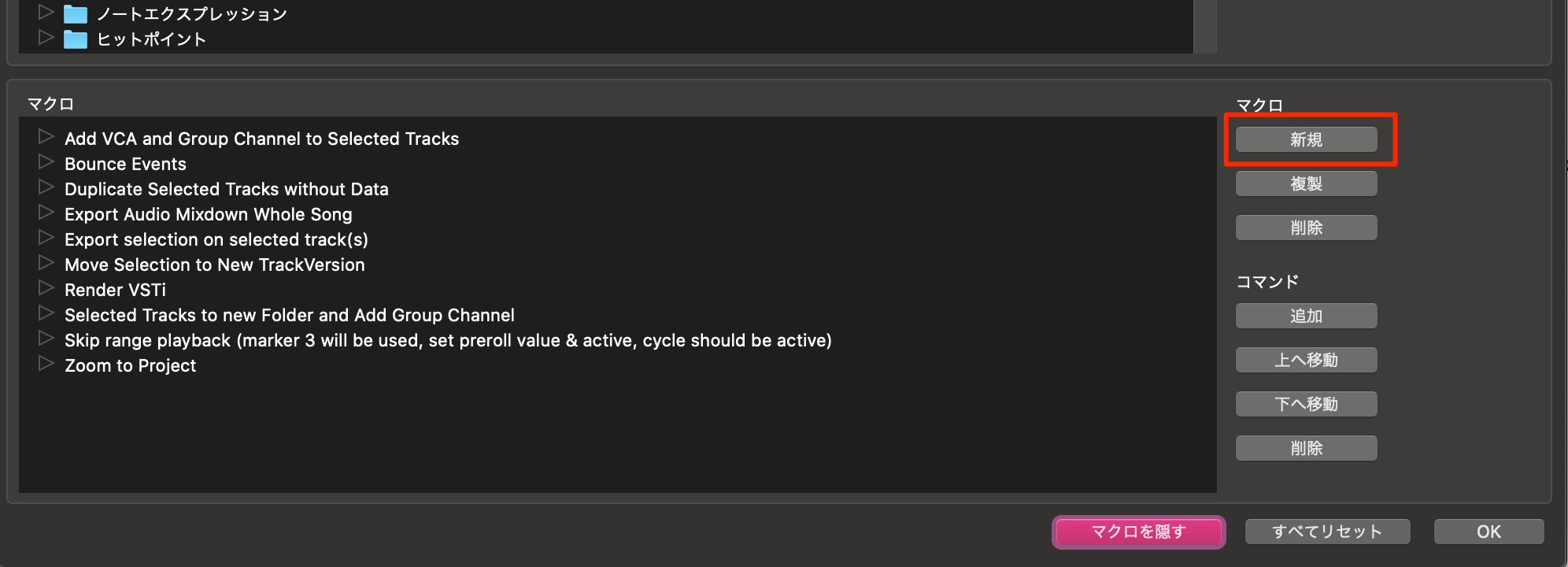Image resolution: width=1568 pixels, height=567 pixels.
Task: Click the ノートエクスプレッション folder icon
Action: pyautogui.click(x=76, y=14)
